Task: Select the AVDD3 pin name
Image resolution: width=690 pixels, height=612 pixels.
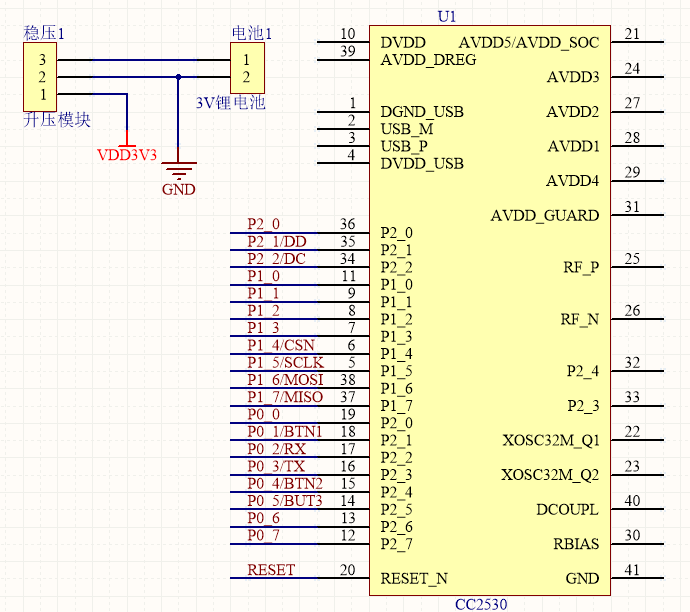Action: coord(573,77)
